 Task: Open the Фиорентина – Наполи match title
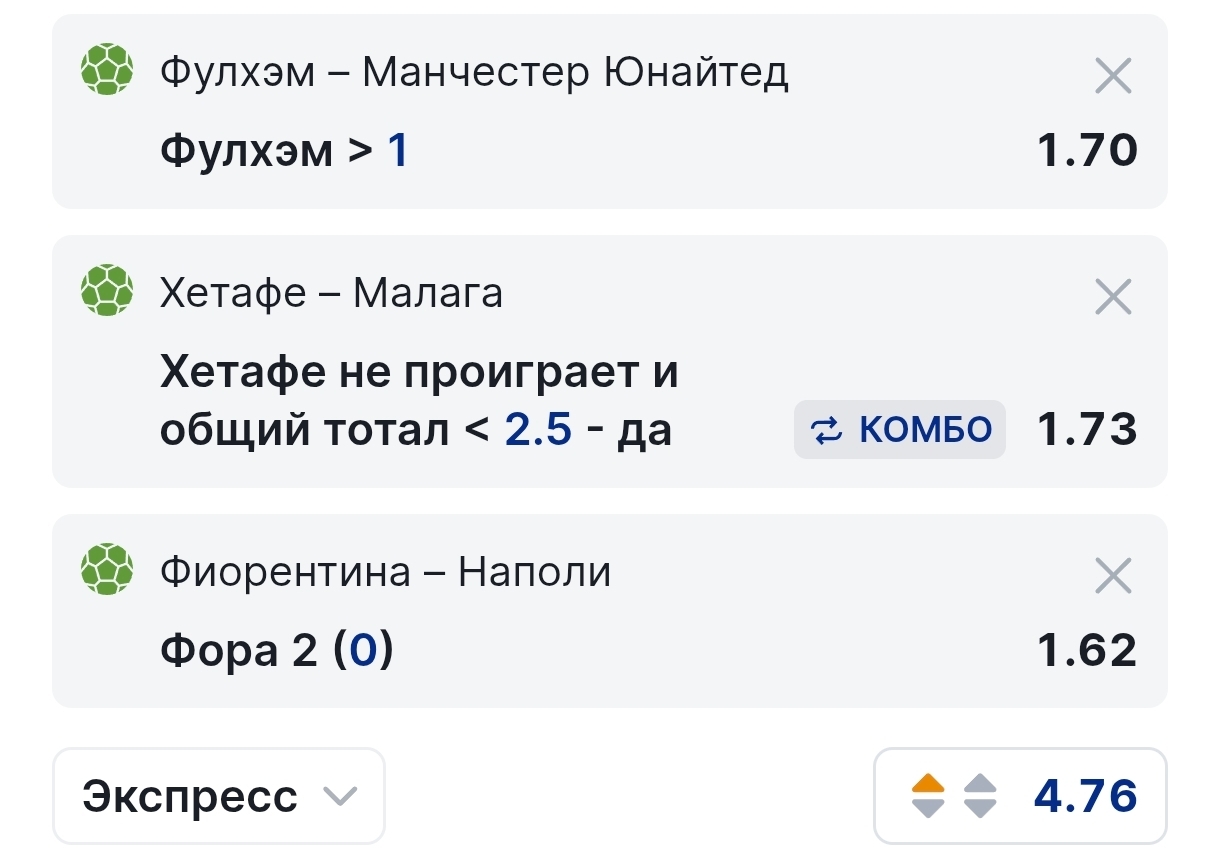[385, 572]
